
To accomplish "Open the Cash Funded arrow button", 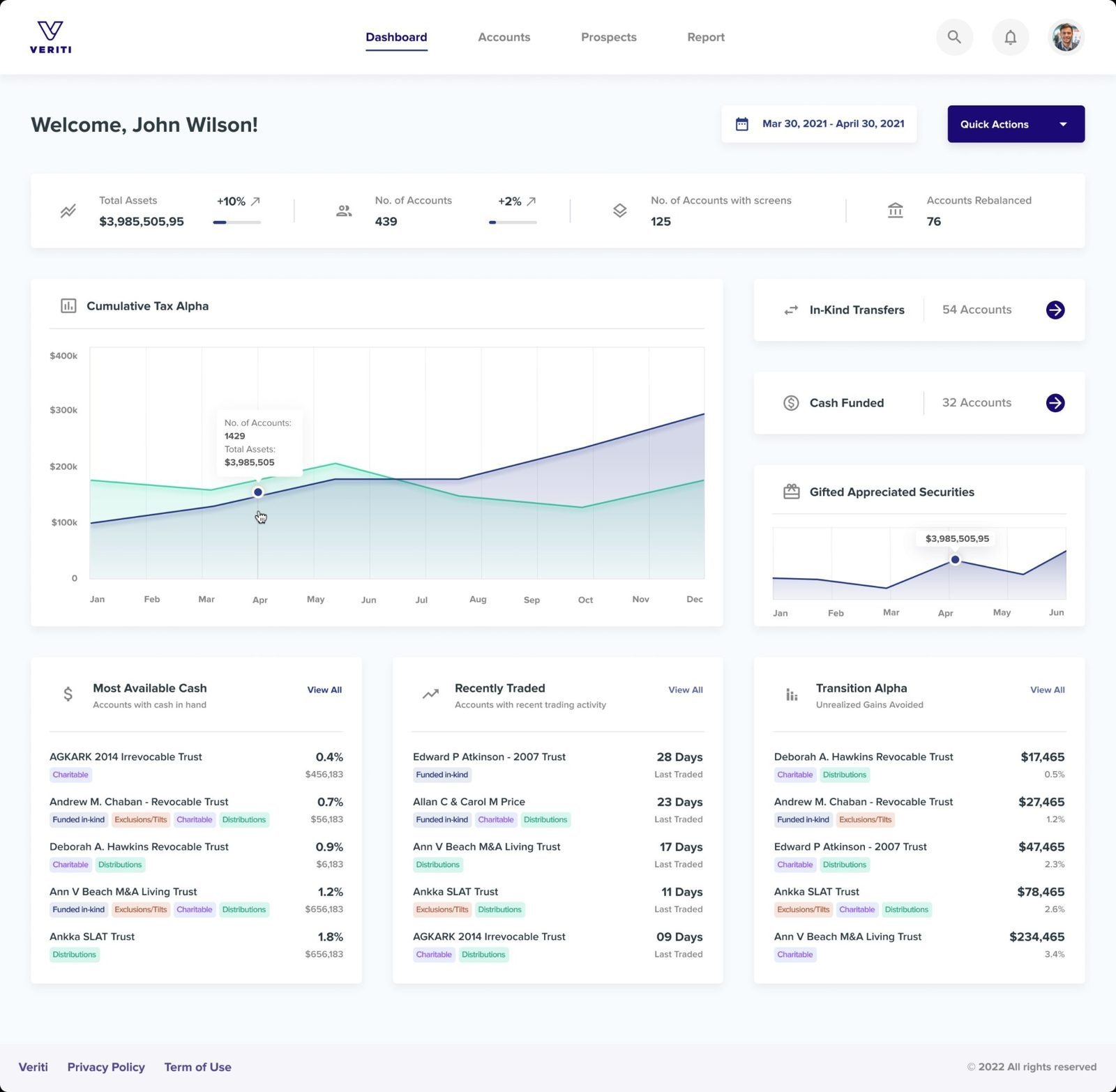I will click(1056, 402).
